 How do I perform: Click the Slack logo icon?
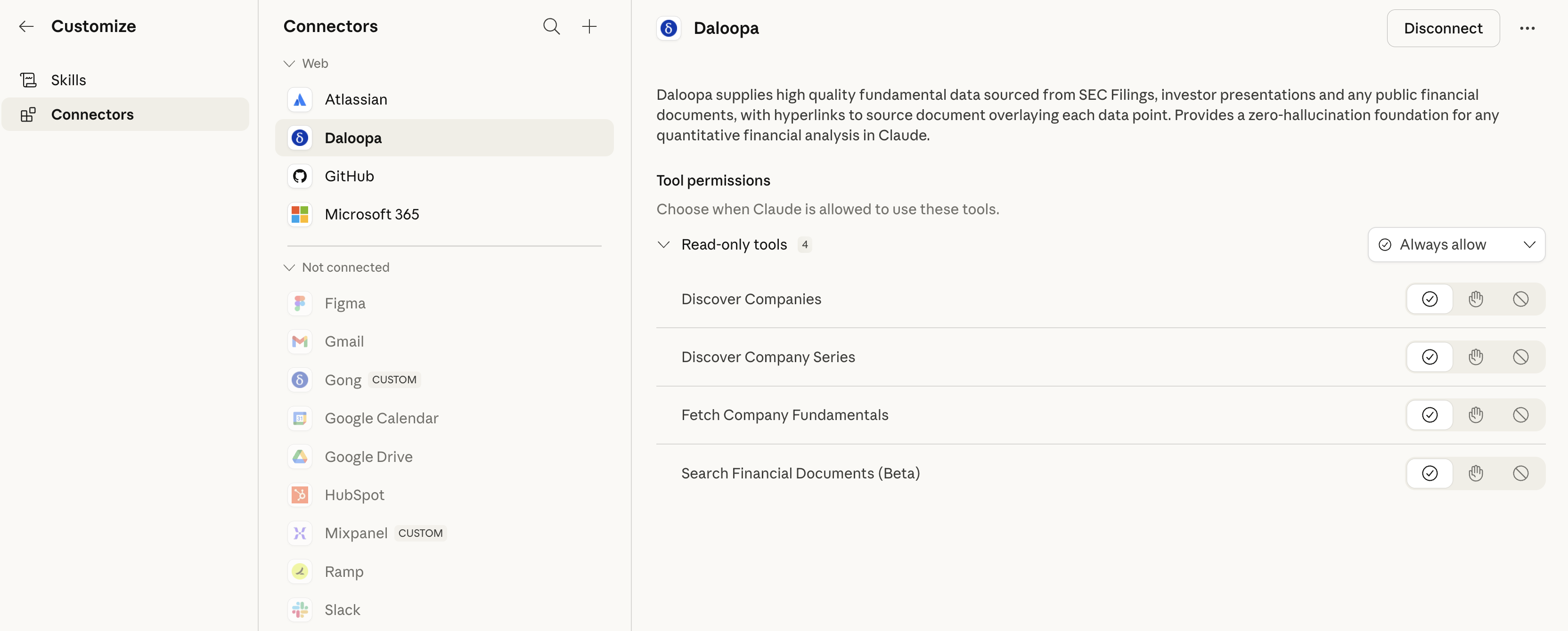[x=300, y=610]
